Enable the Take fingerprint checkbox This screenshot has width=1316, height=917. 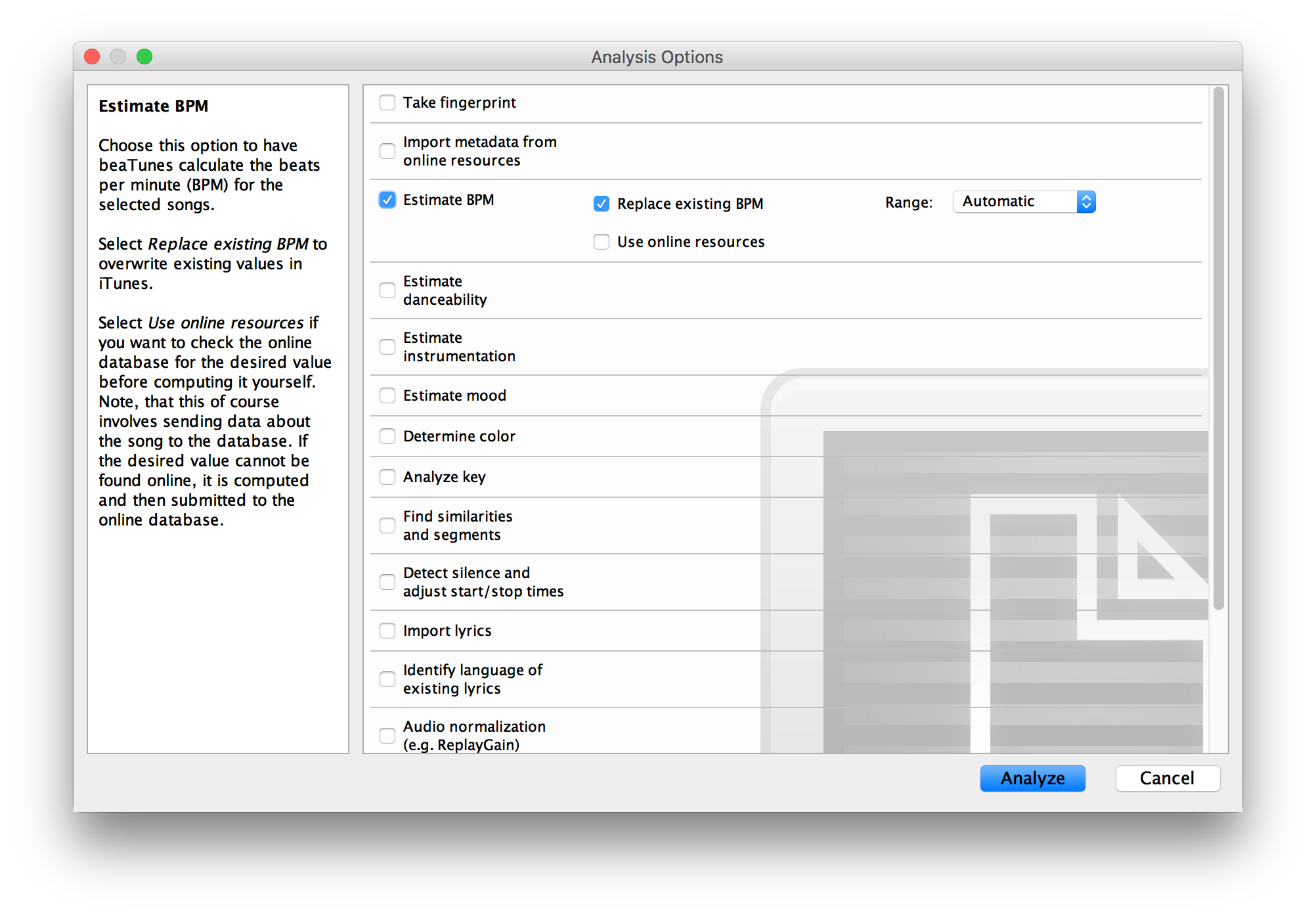pos(387,102)
